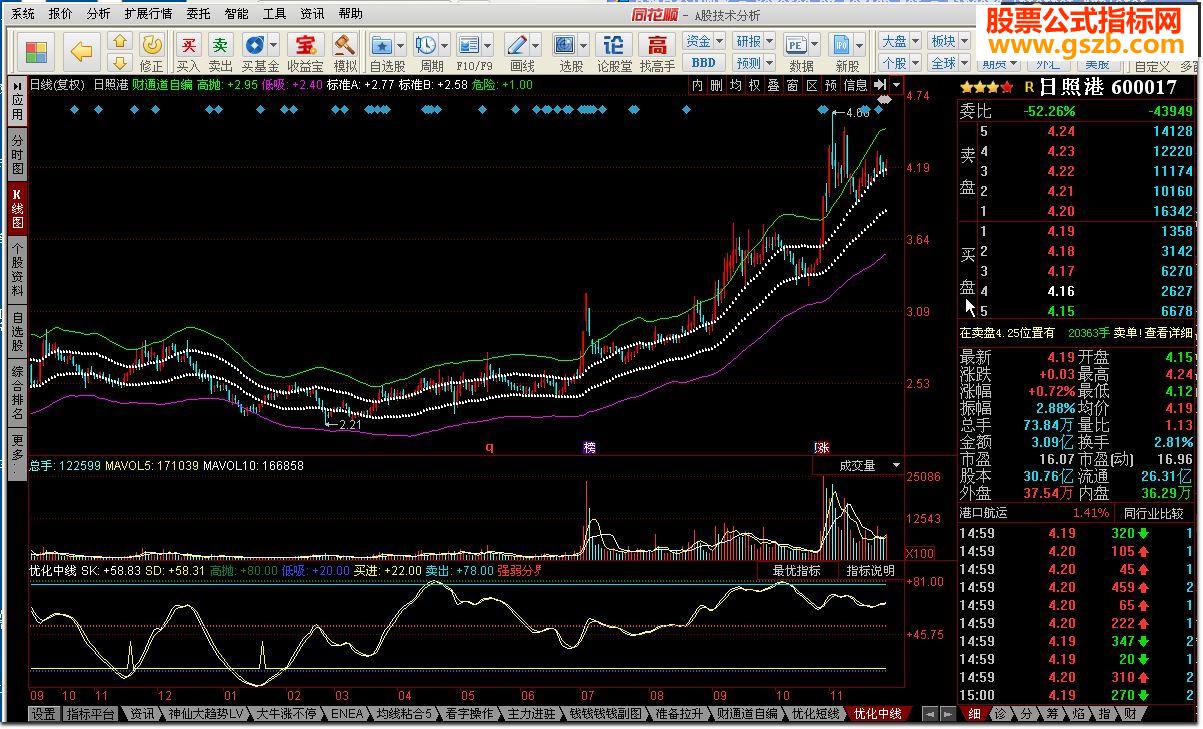Toggle the 区 interval statistics option
Screen dimensions: 1203x729
811,85
